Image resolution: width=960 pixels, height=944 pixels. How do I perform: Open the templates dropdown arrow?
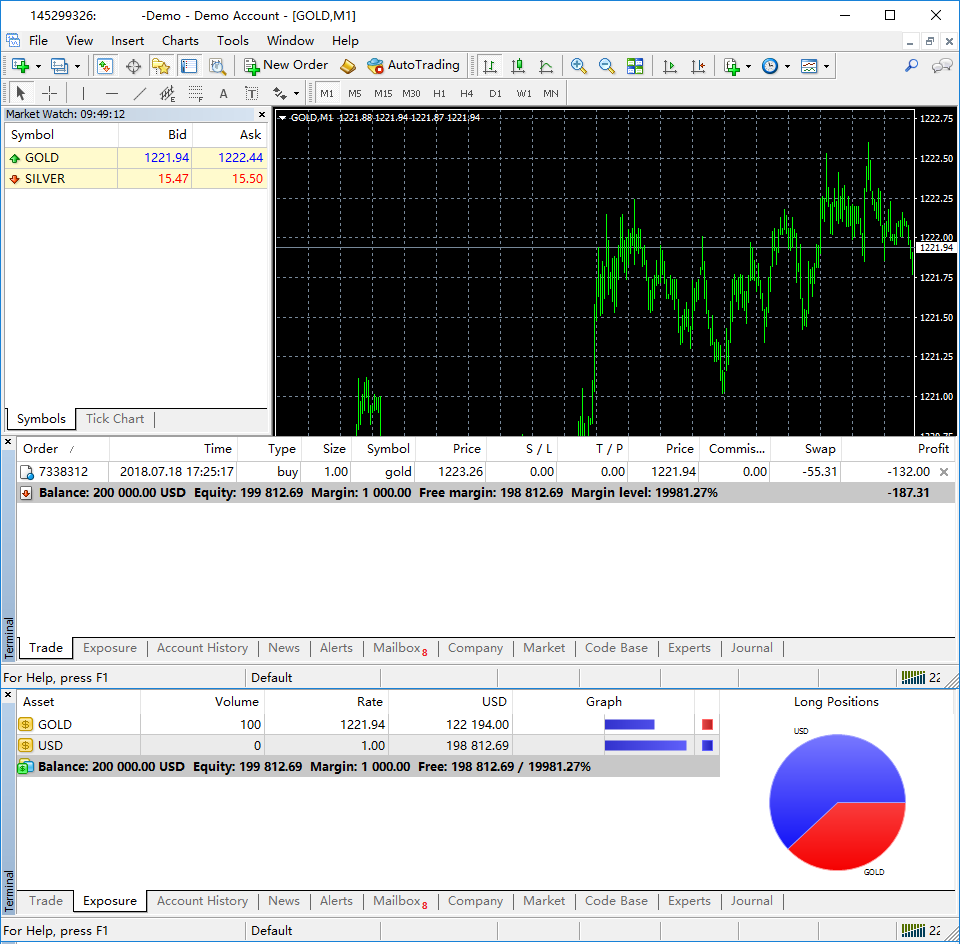coord(826,66)
